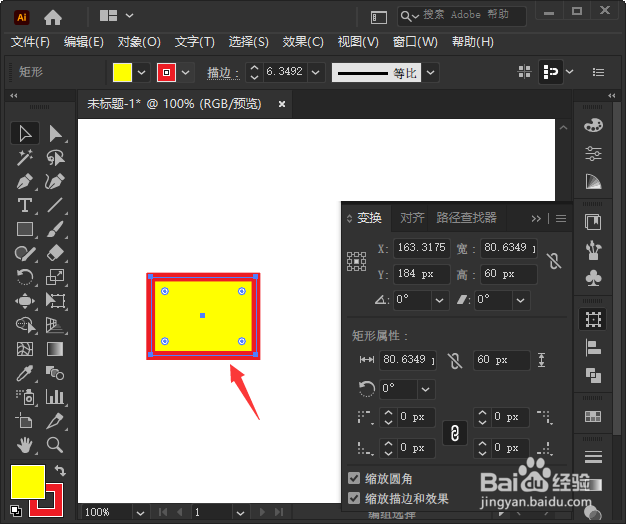The width and height of the screenshot is (626, 524).
Task: Open the shear angle dropdown
Action: click(521, 300)
